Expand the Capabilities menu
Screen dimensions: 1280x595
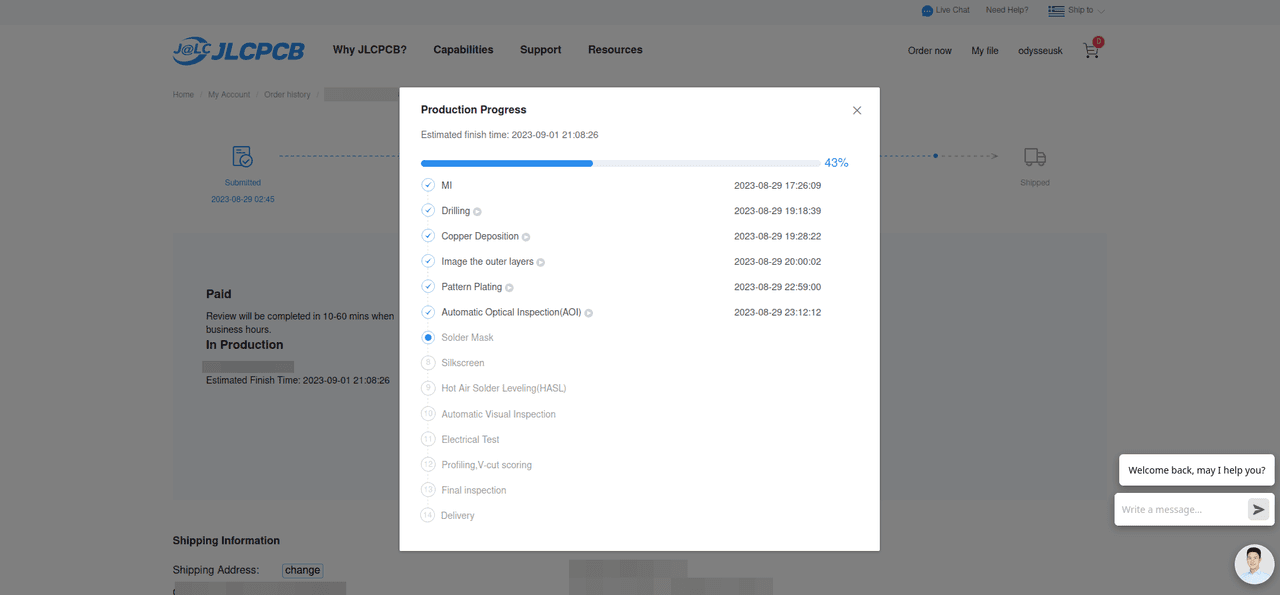(463, 50)
